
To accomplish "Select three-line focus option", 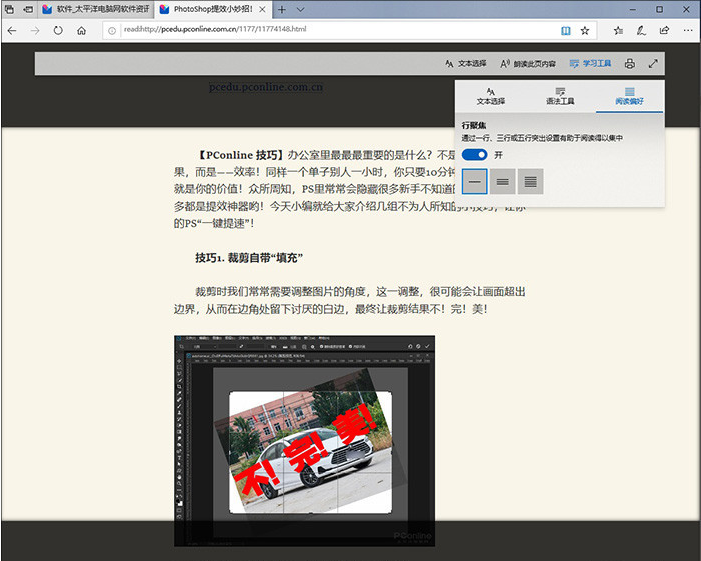I will (503, 181).
